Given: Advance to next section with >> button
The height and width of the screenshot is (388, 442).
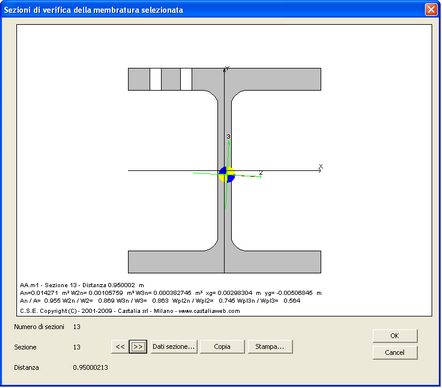Looking at the screenshot, I should (138, 347).
